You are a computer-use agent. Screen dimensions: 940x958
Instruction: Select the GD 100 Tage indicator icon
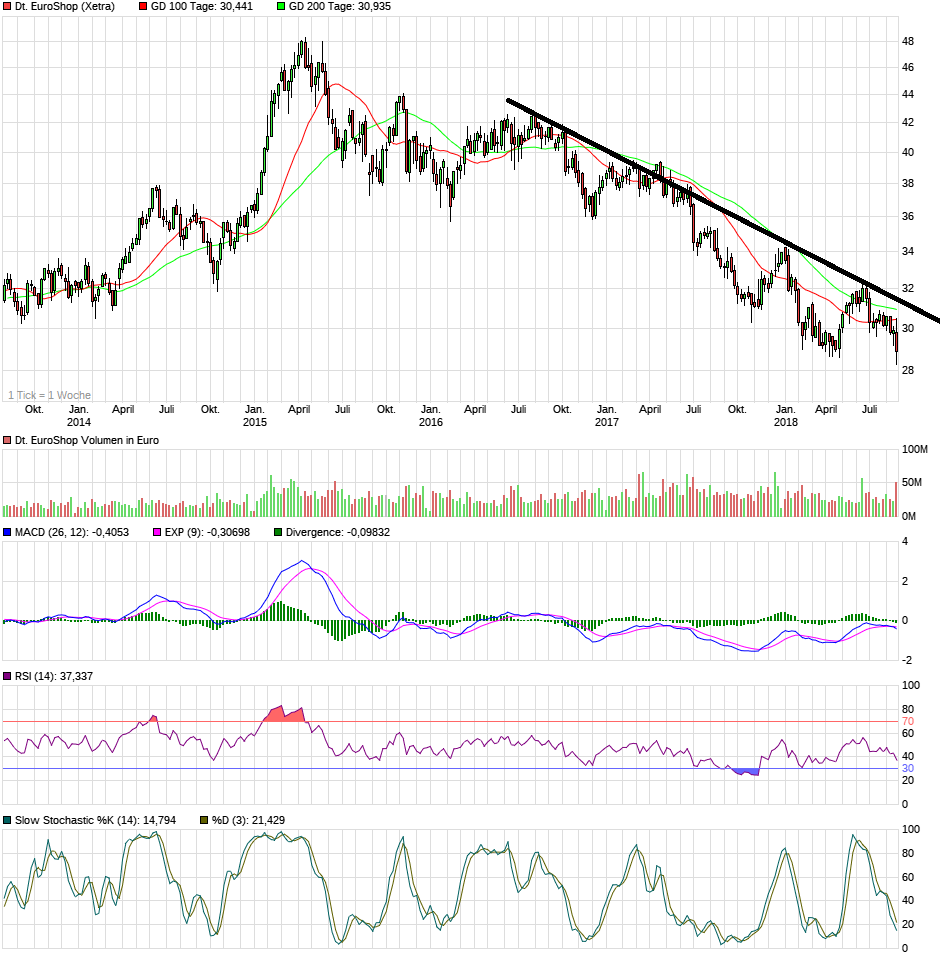point(143,8)
